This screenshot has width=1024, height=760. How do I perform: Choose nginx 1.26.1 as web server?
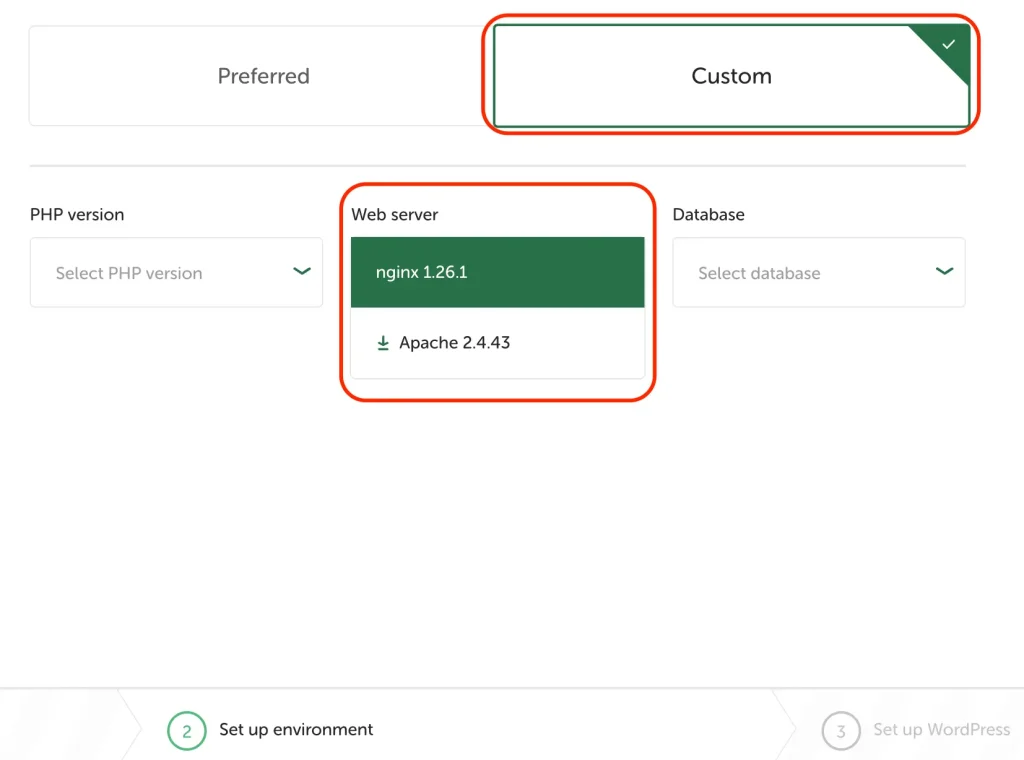pyautogui.click(x=497, y=272)
